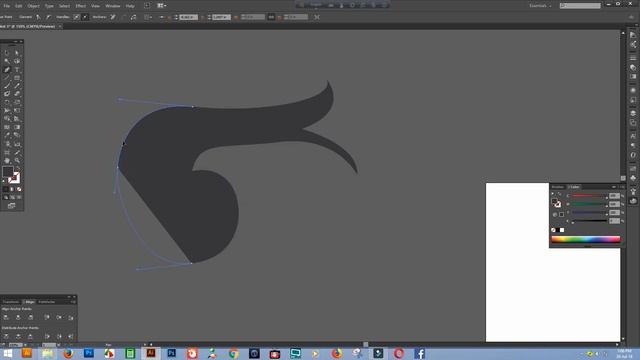Screen dimensions: 640x360
Task: Select the Mesh tool
Action: point(7,127)
